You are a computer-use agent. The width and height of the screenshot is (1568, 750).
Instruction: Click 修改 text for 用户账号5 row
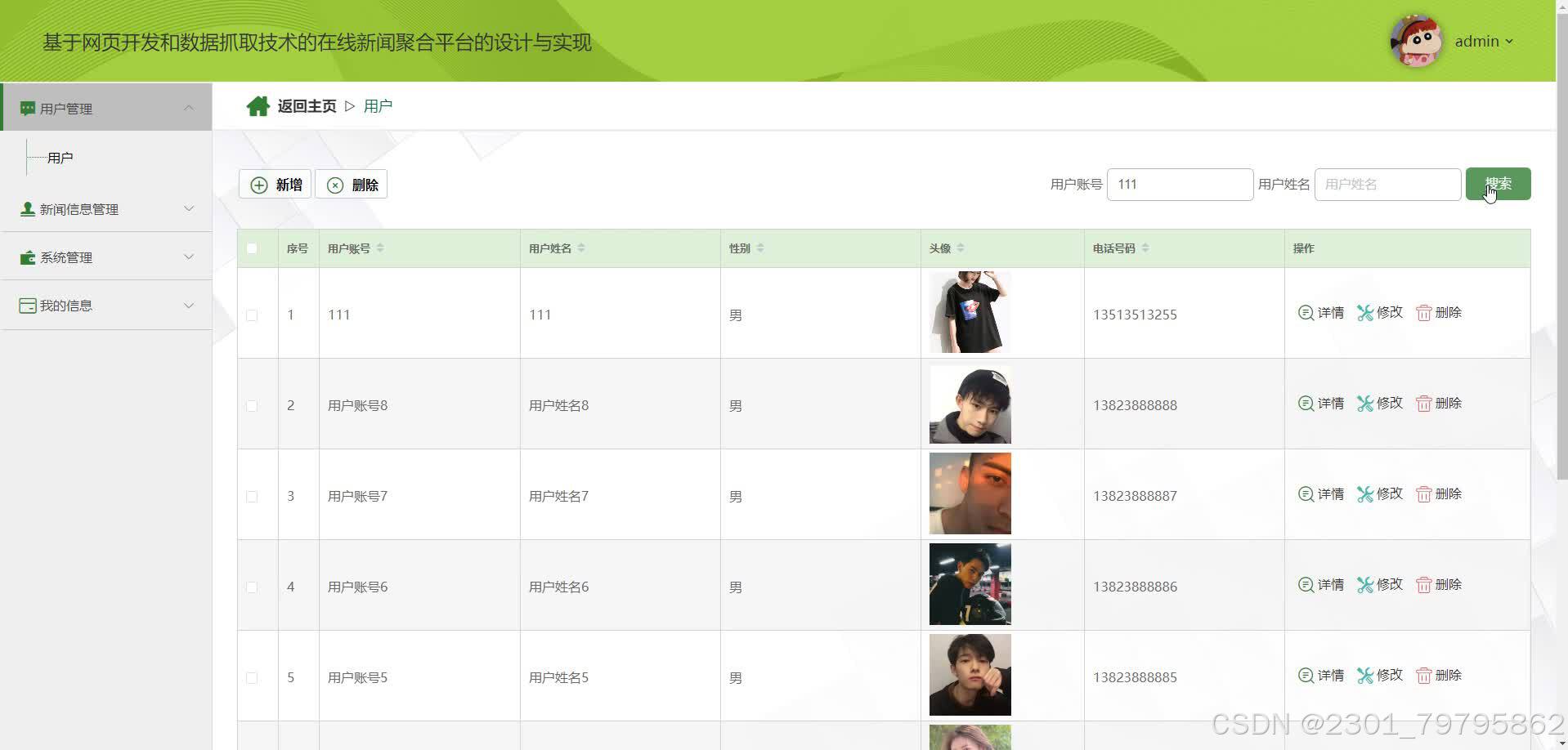coord(1390,676)
